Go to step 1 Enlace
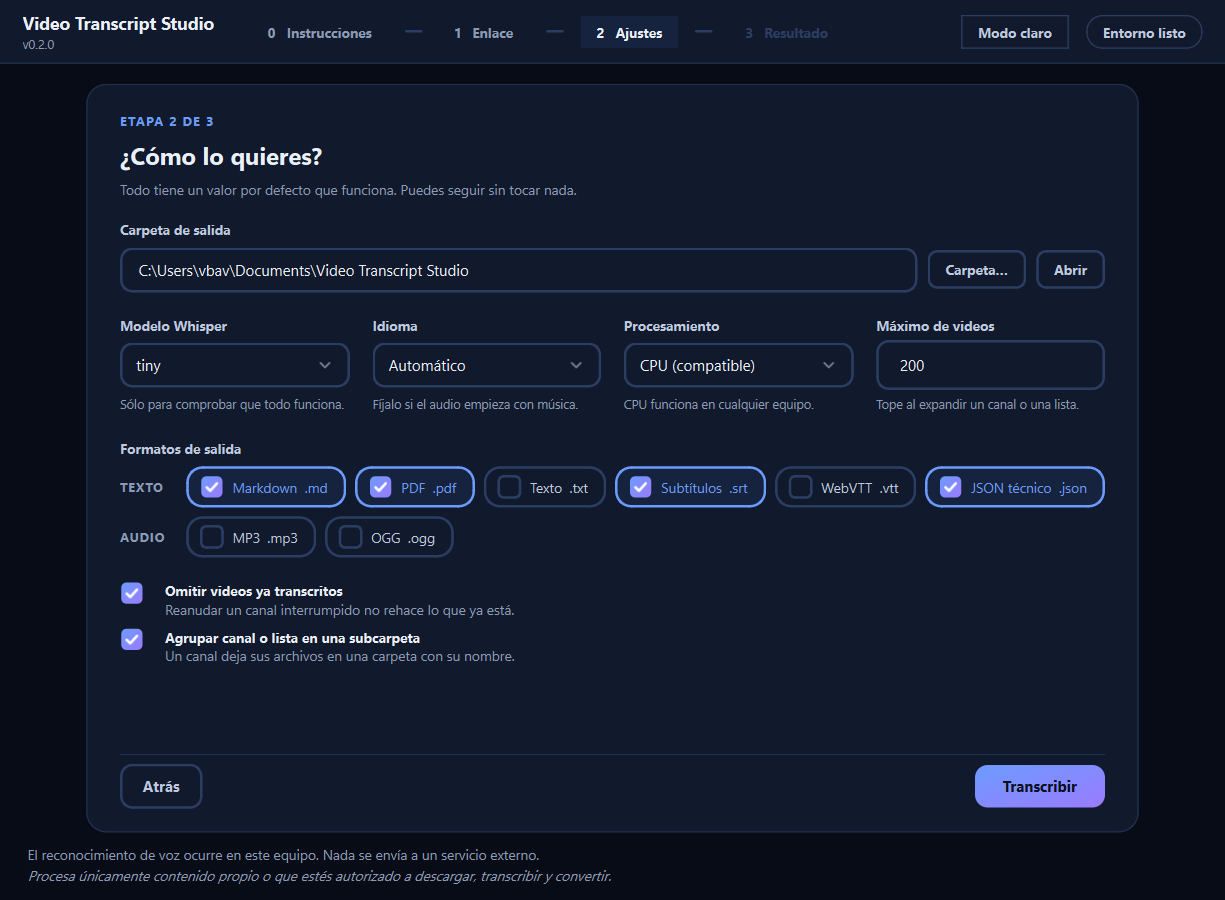1225x900 pixels. click(484, 33)
